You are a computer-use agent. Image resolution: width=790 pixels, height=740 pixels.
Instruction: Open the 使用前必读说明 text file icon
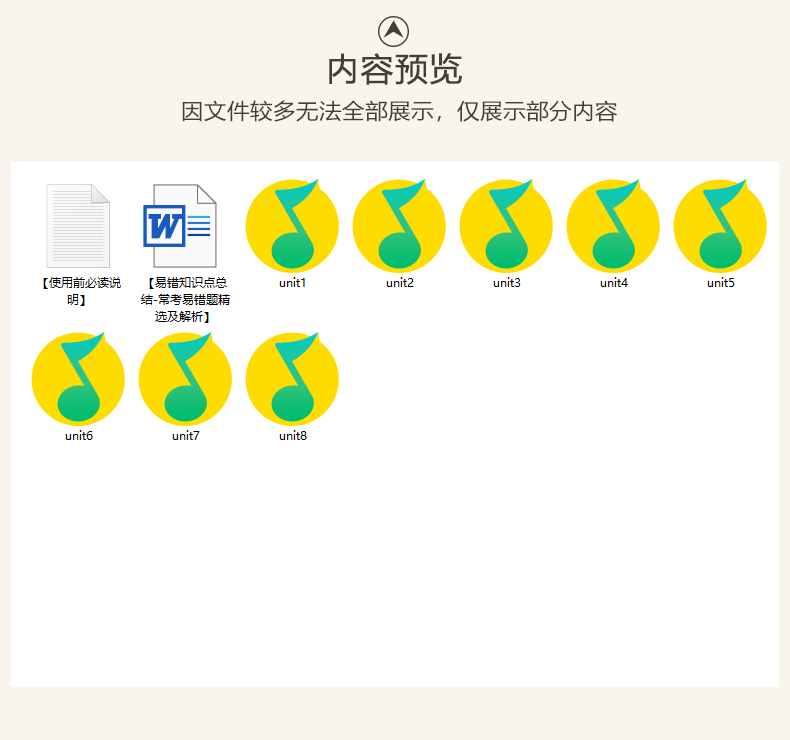(x=78, y=226)
